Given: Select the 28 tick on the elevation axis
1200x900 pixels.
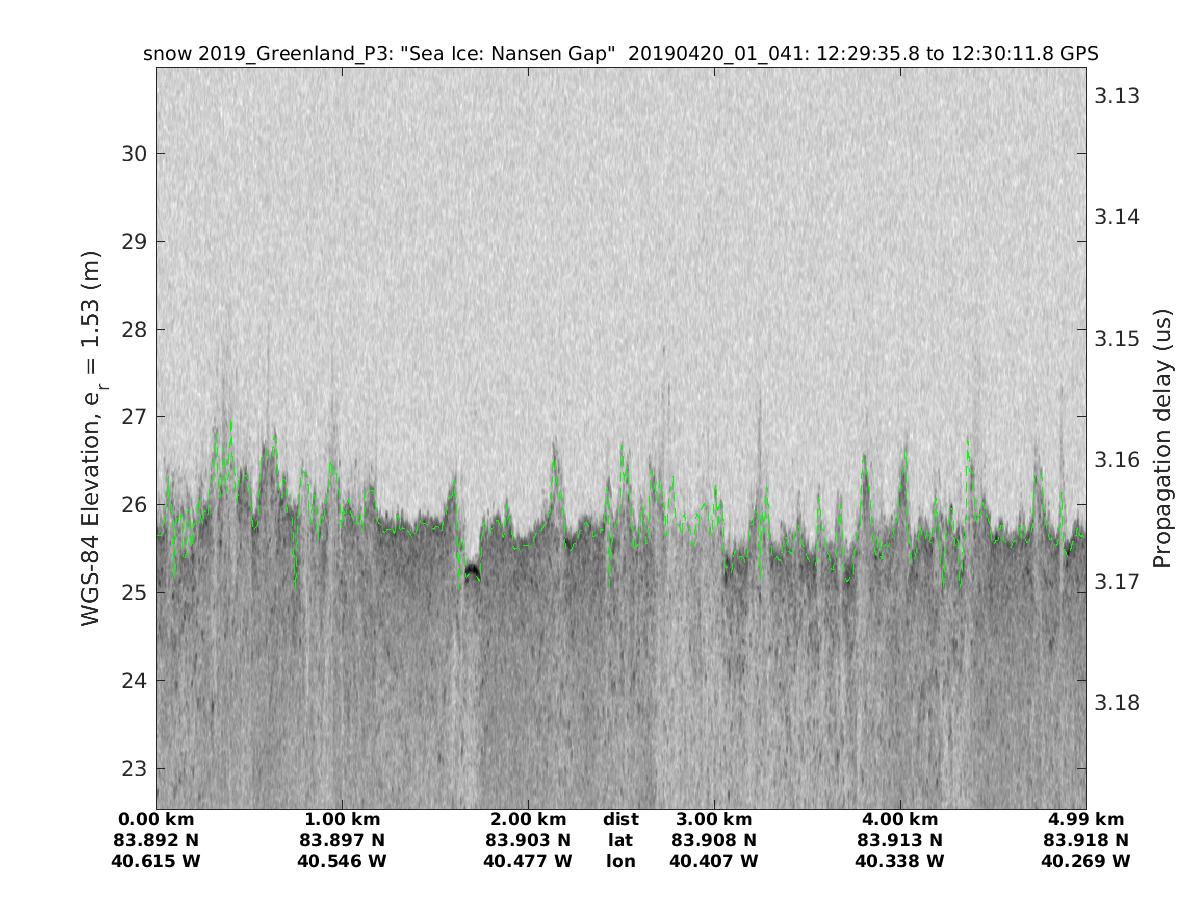Looking at the screenshot, I should (x=133, y=330).
